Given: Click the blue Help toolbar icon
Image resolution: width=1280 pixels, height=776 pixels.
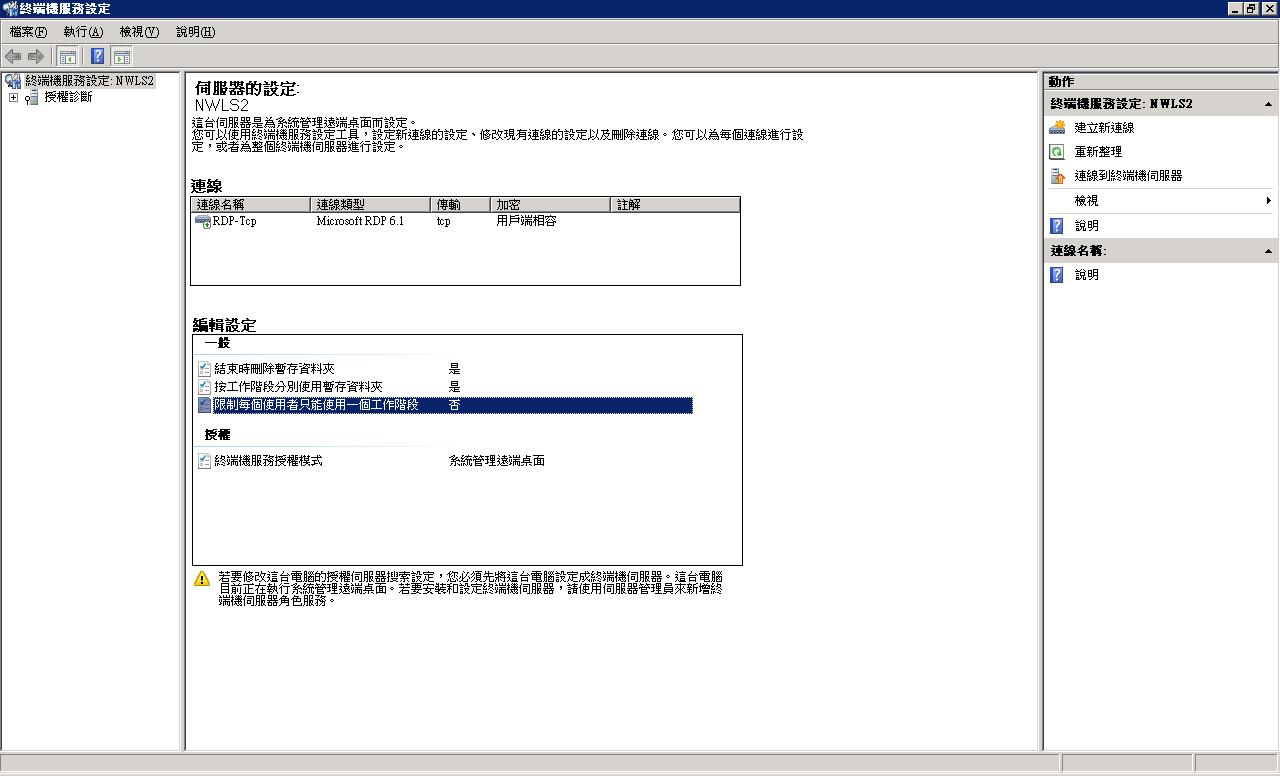Looking at the screenshot, I should tap(97, 57).
